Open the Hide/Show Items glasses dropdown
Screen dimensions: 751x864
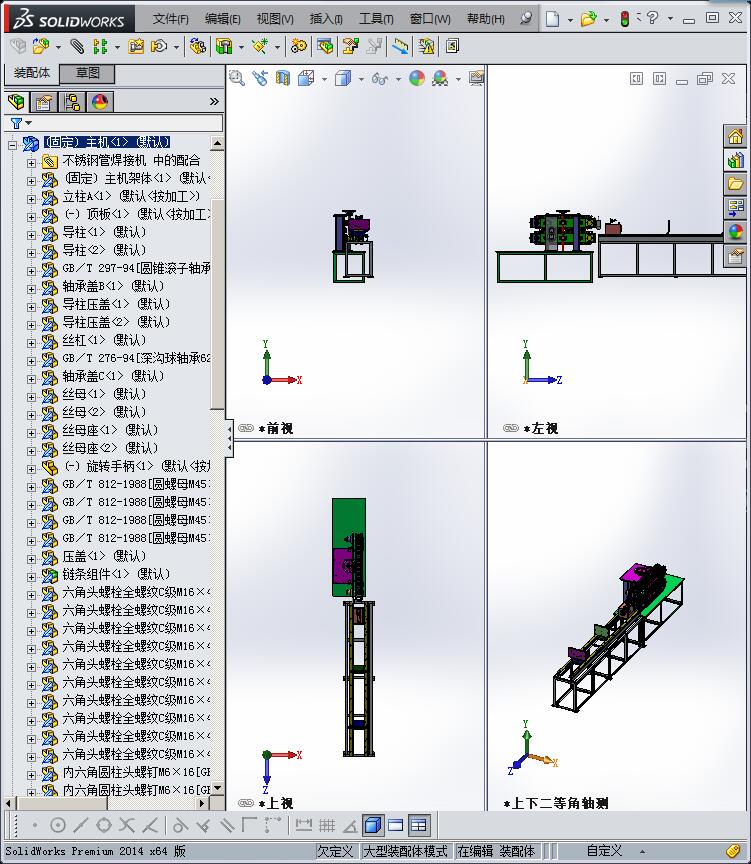398,79
